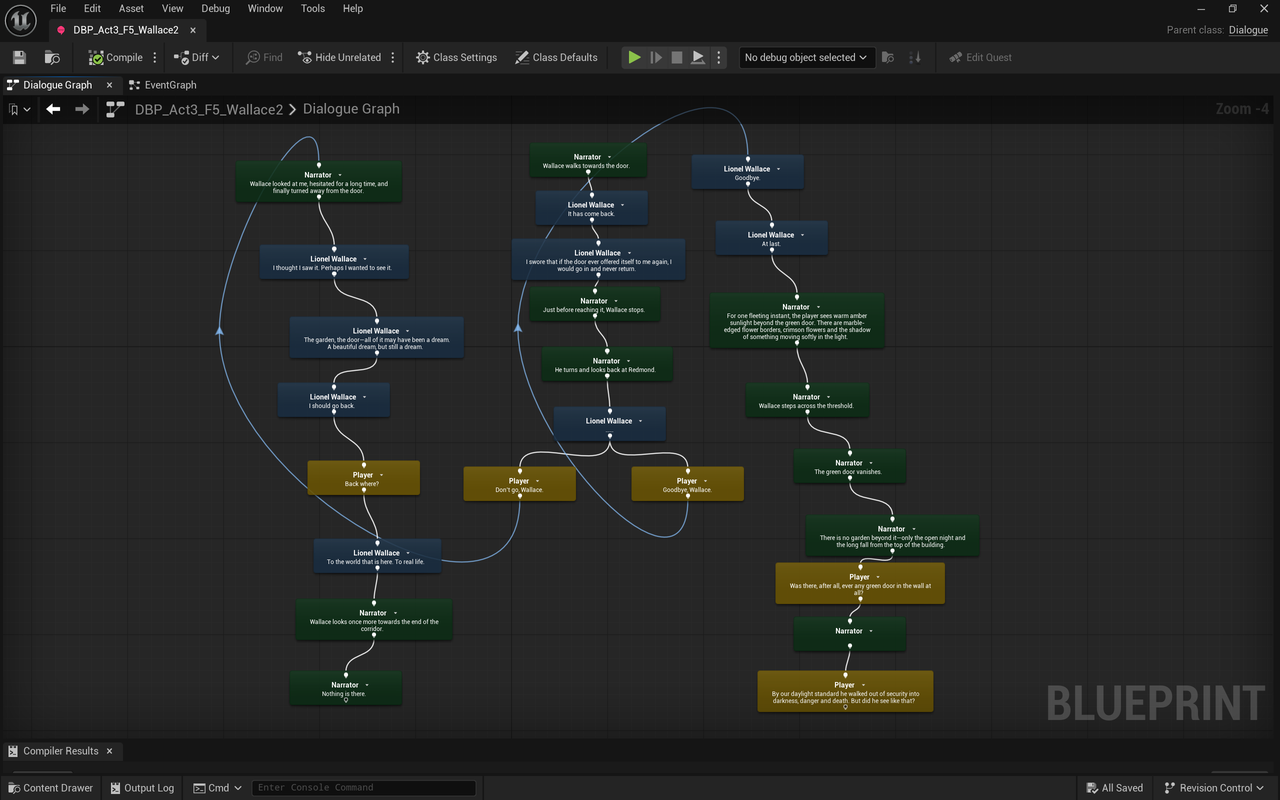Focus the Enter Console Command field
This screenshot has height=800, width=1280.
pos(364,788)
